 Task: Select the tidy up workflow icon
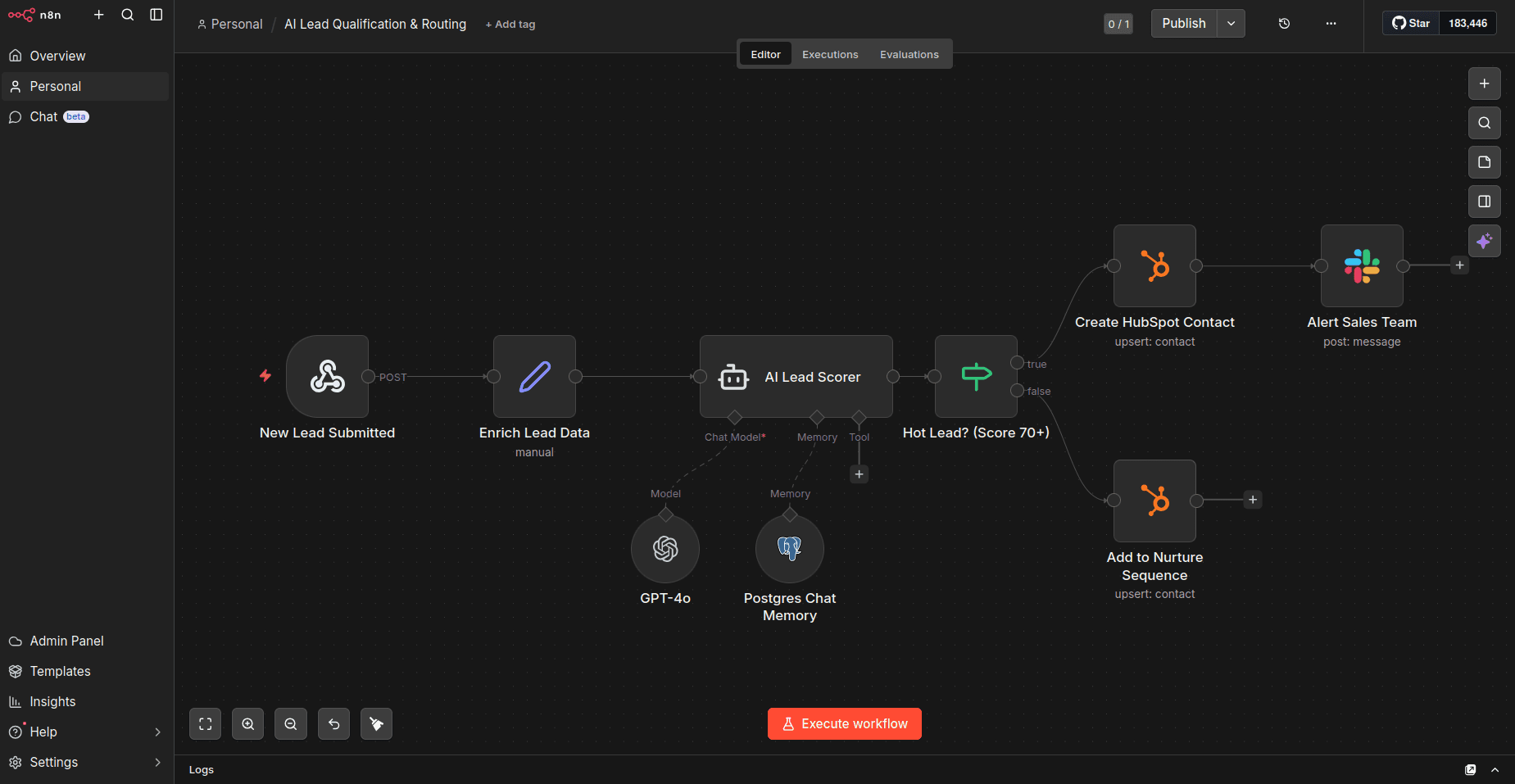pyautogui.click(x=376, y=723)
